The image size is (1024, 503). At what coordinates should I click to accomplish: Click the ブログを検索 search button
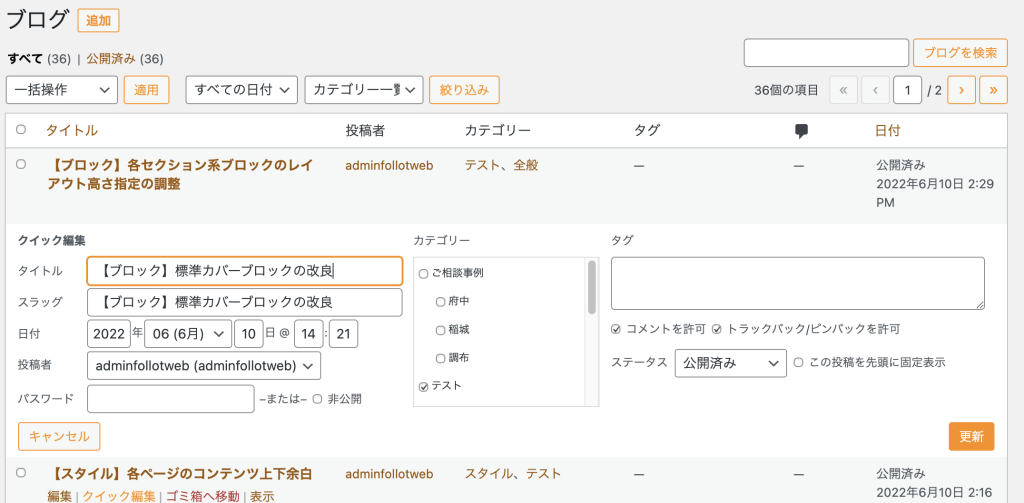(x=959, y=53)
